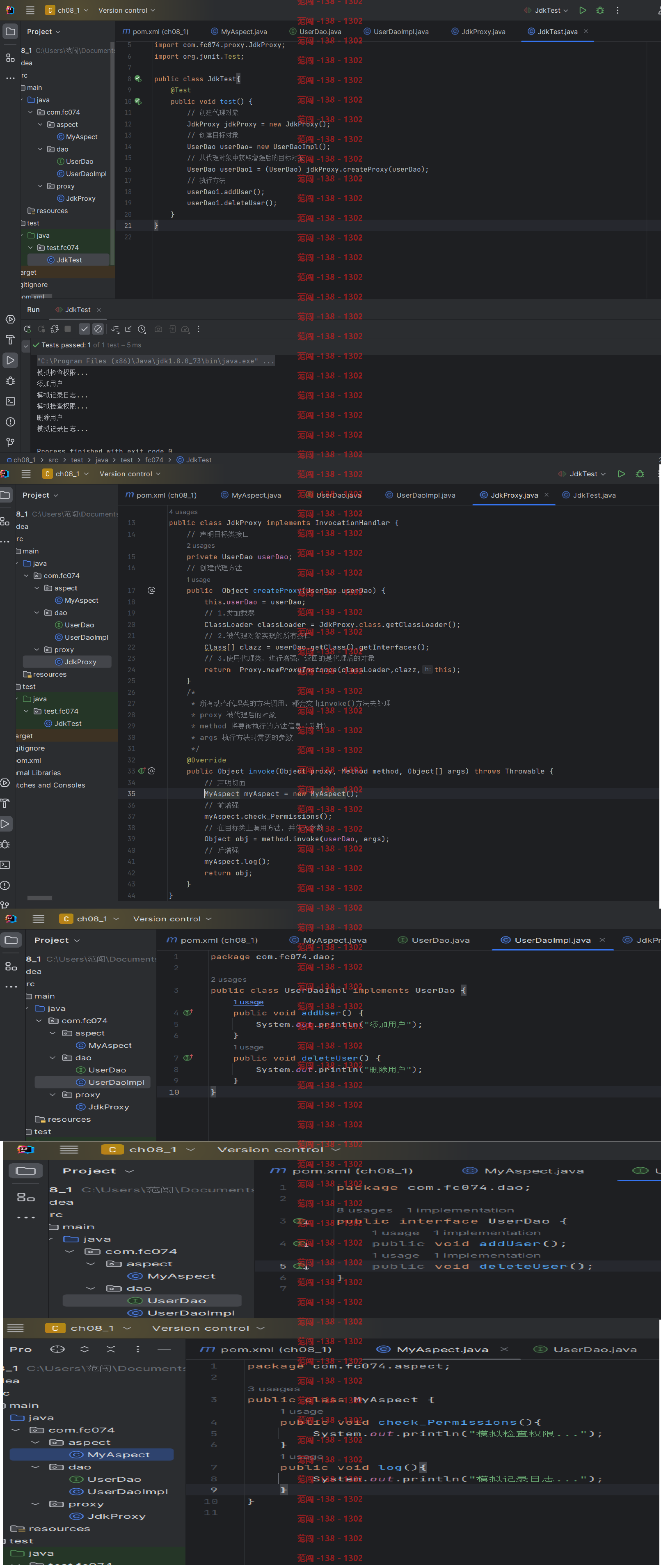
Task: Click horizontal scrollbar under JdkProxy window project tree
Action: point(39,898)
